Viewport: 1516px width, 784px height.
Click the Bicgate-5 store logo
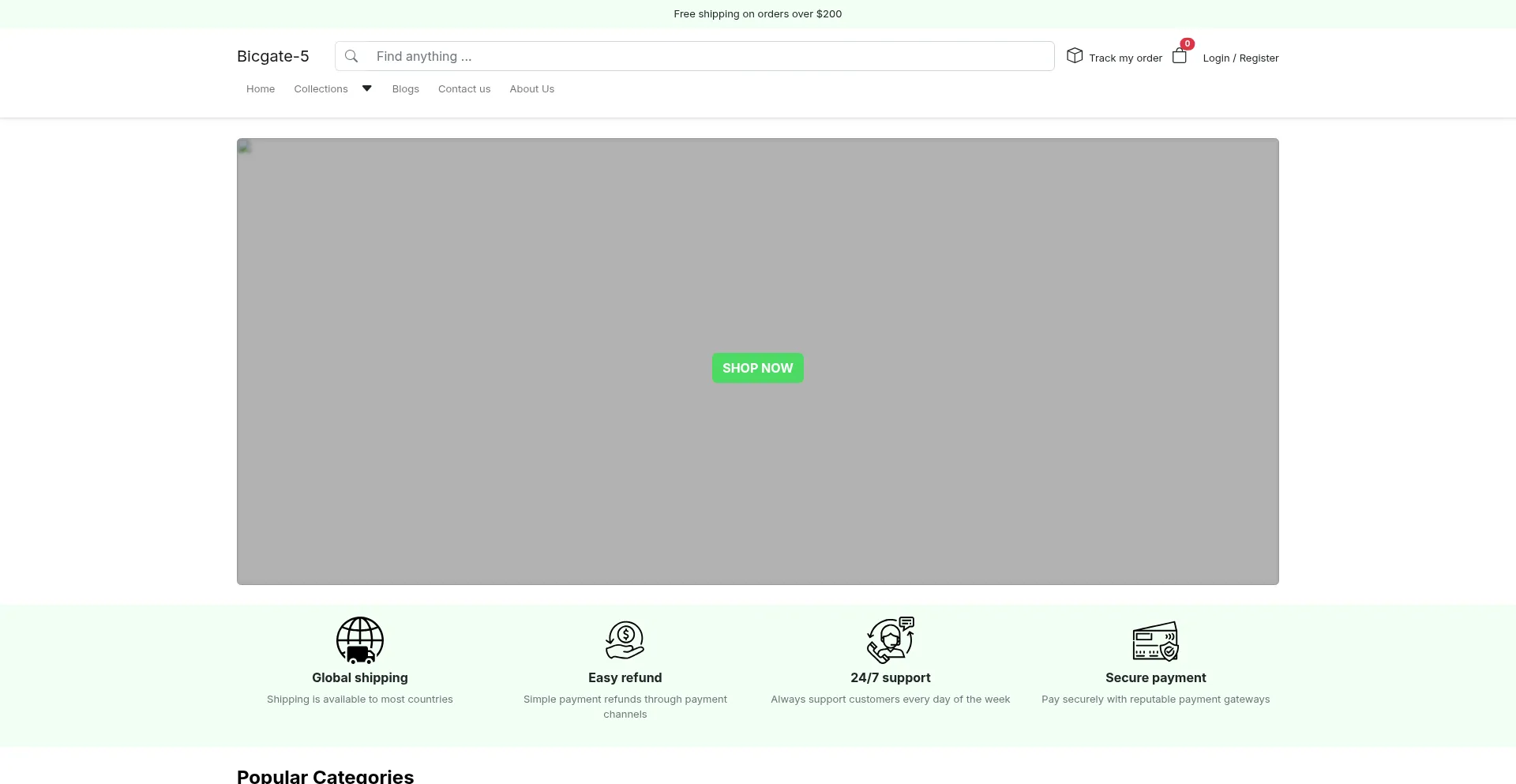tap(273, 56)
